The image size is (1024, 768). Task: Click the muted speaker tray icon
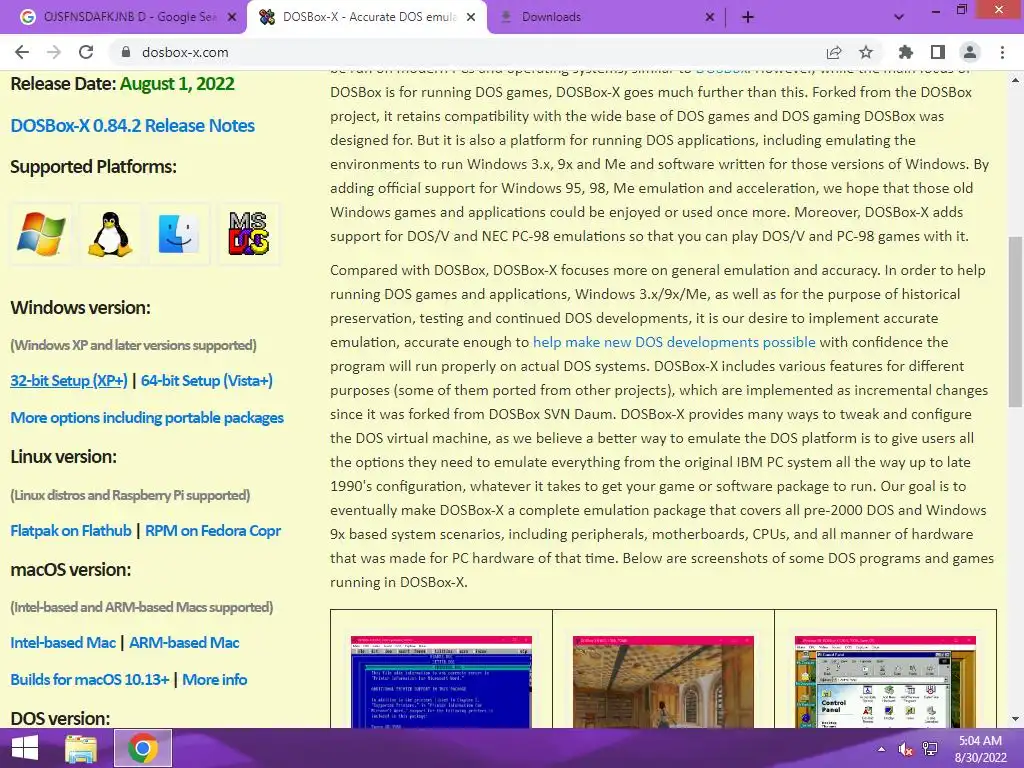coord(906,749)
